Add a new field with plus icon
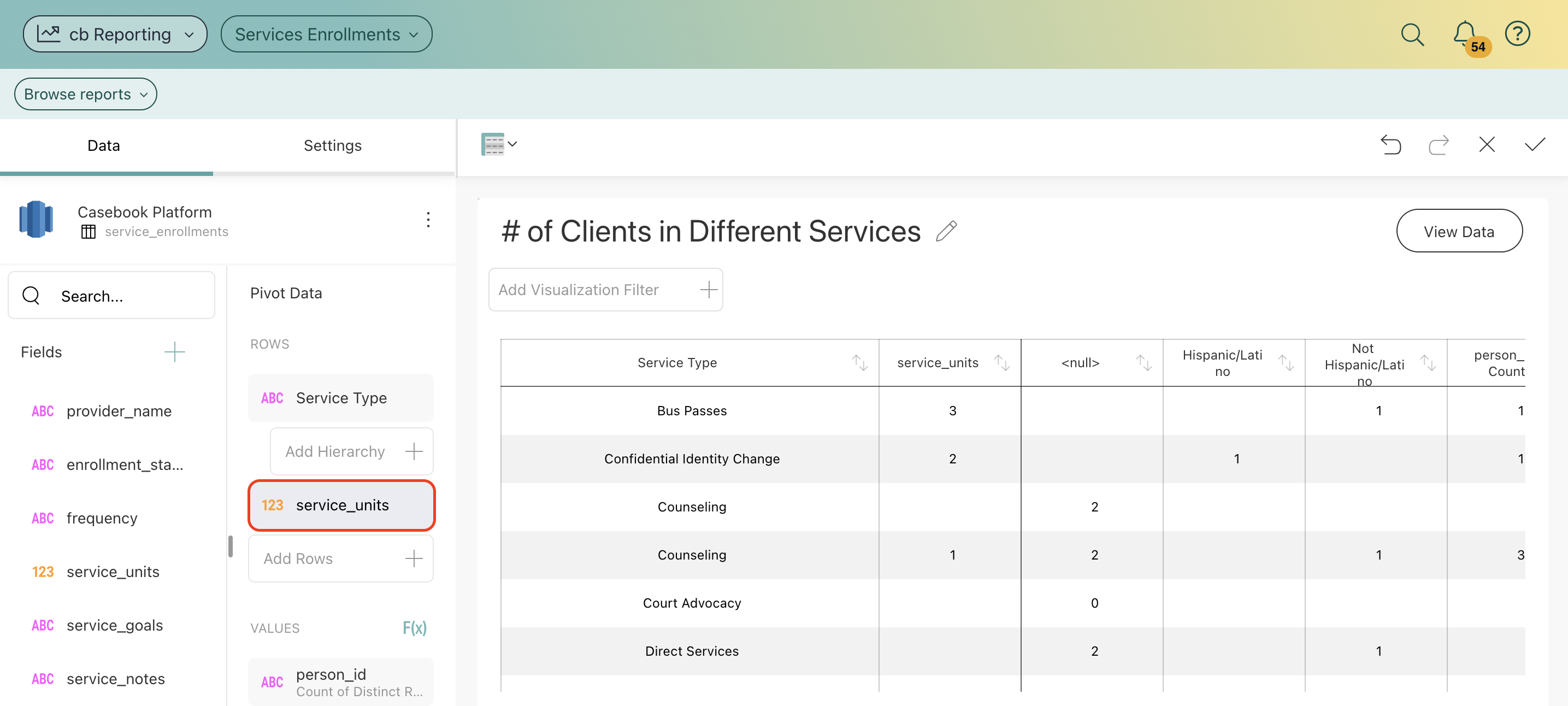Screen dimensions: 1568x706 click(174, 352)
